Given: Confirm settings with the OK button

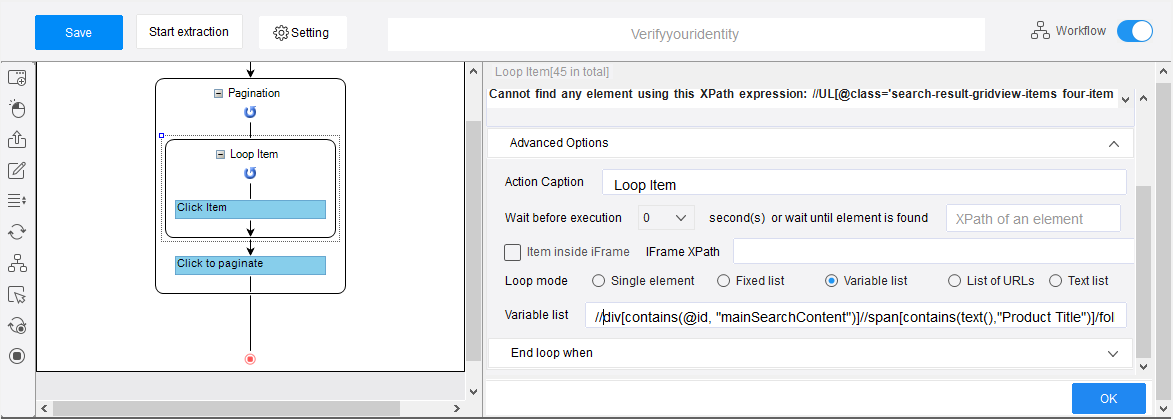Looking at the screenshot, I should (x=1109, y=398).
